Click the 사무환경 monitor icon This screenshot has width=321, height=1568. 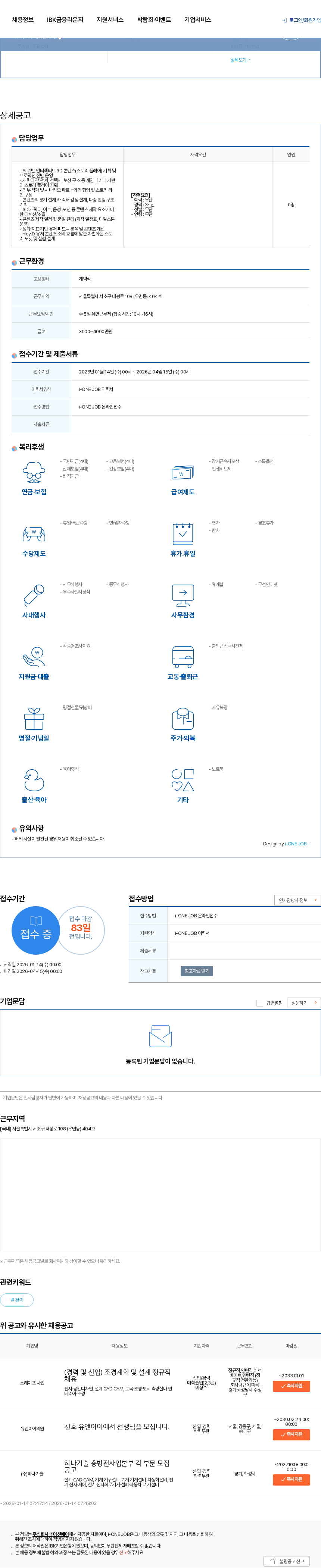[183, 595]
